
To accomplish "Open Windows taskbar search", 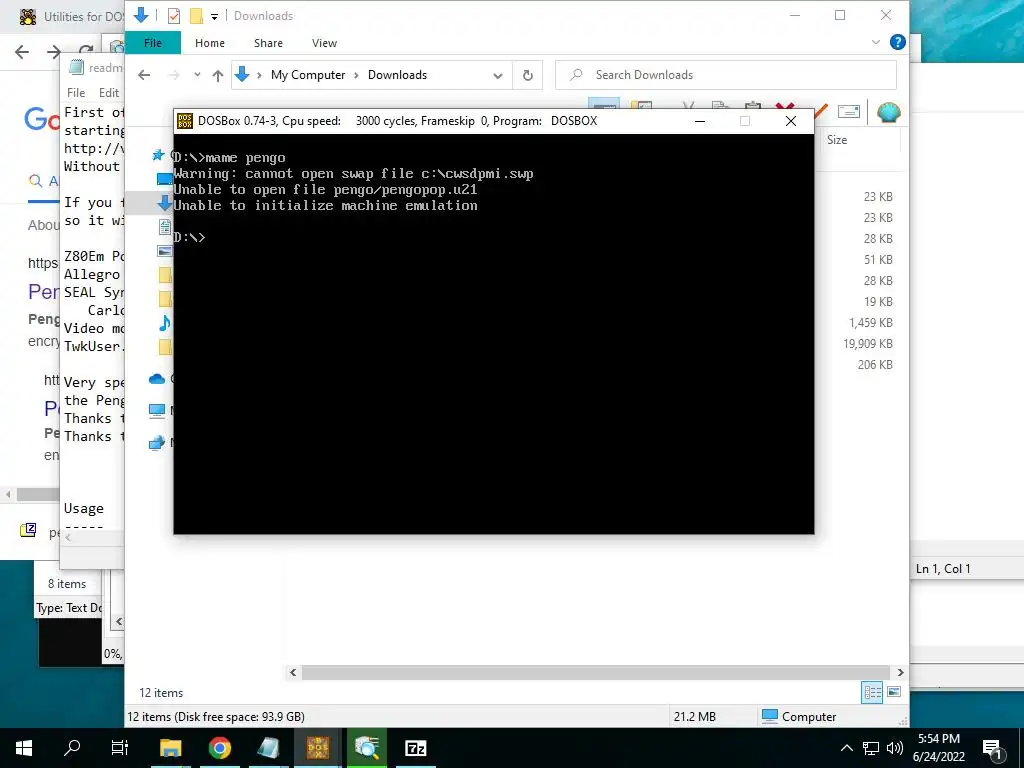I will point(72,748).
